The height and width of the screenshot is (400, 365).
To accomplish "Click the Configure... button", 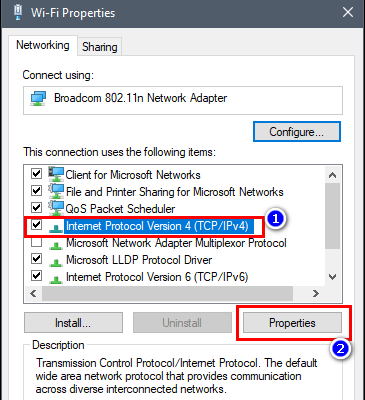I will [x=297, y=132].
